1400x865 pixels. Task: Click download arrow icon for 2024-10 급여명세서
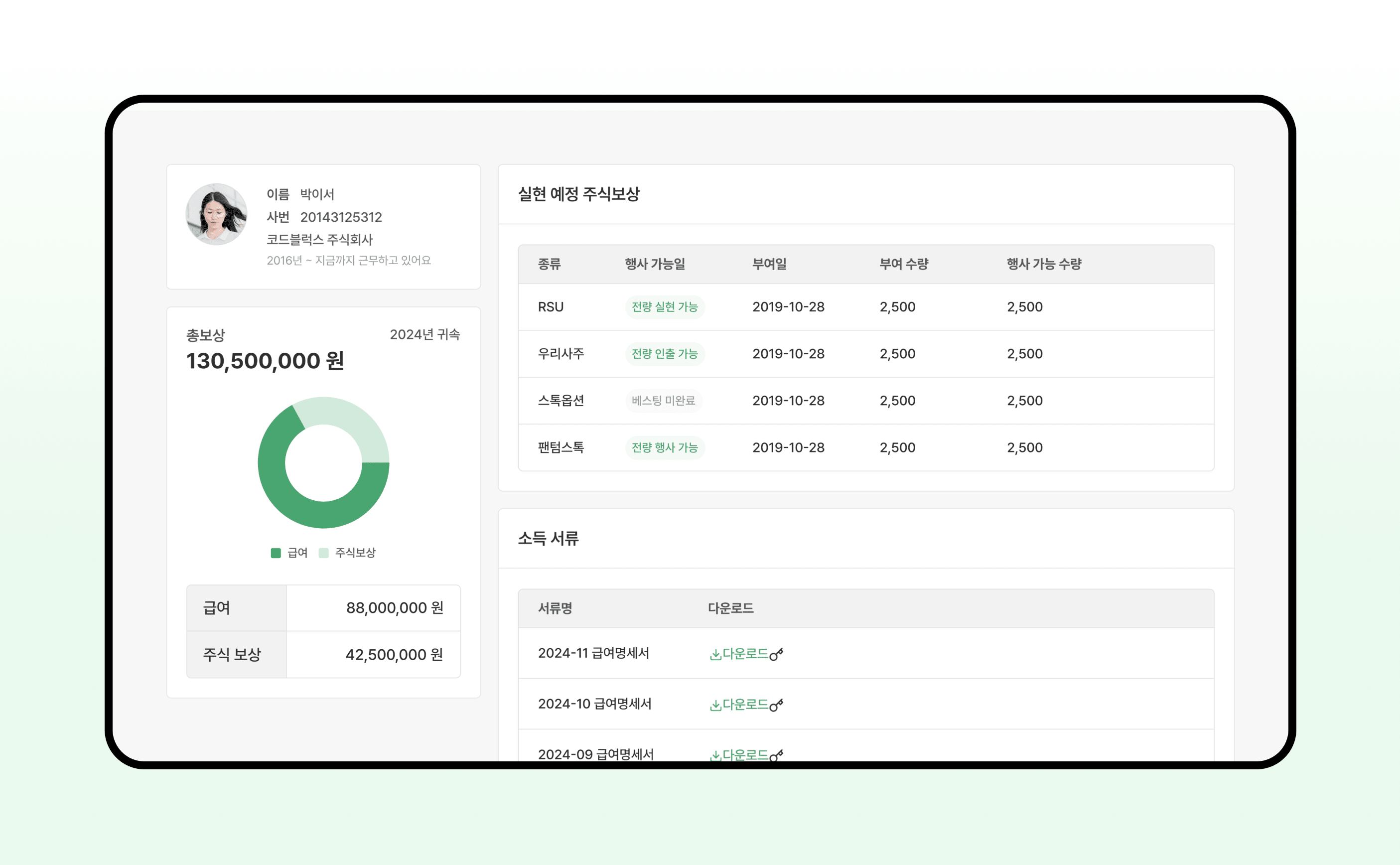(x=715, y=706)
